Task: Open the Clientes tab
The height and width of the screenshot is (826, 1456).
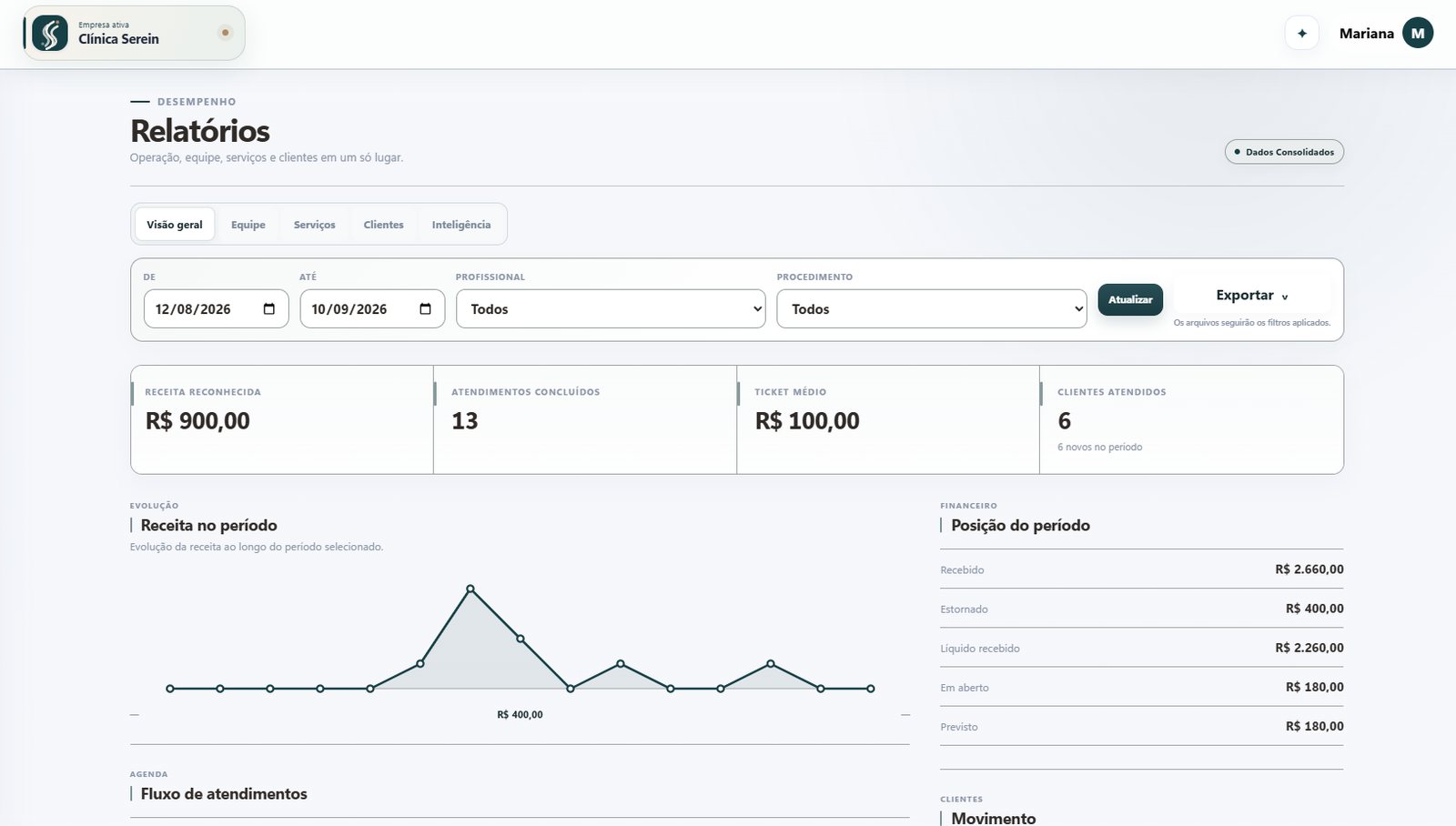Action: click(384, 225)
